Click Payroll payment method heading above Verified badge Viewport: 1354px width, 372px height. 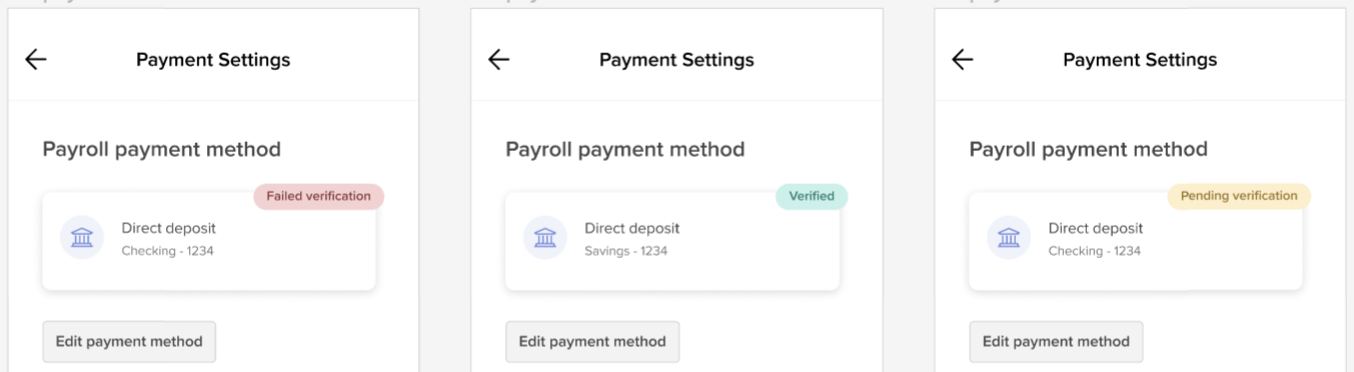click(x=625, y=150)
